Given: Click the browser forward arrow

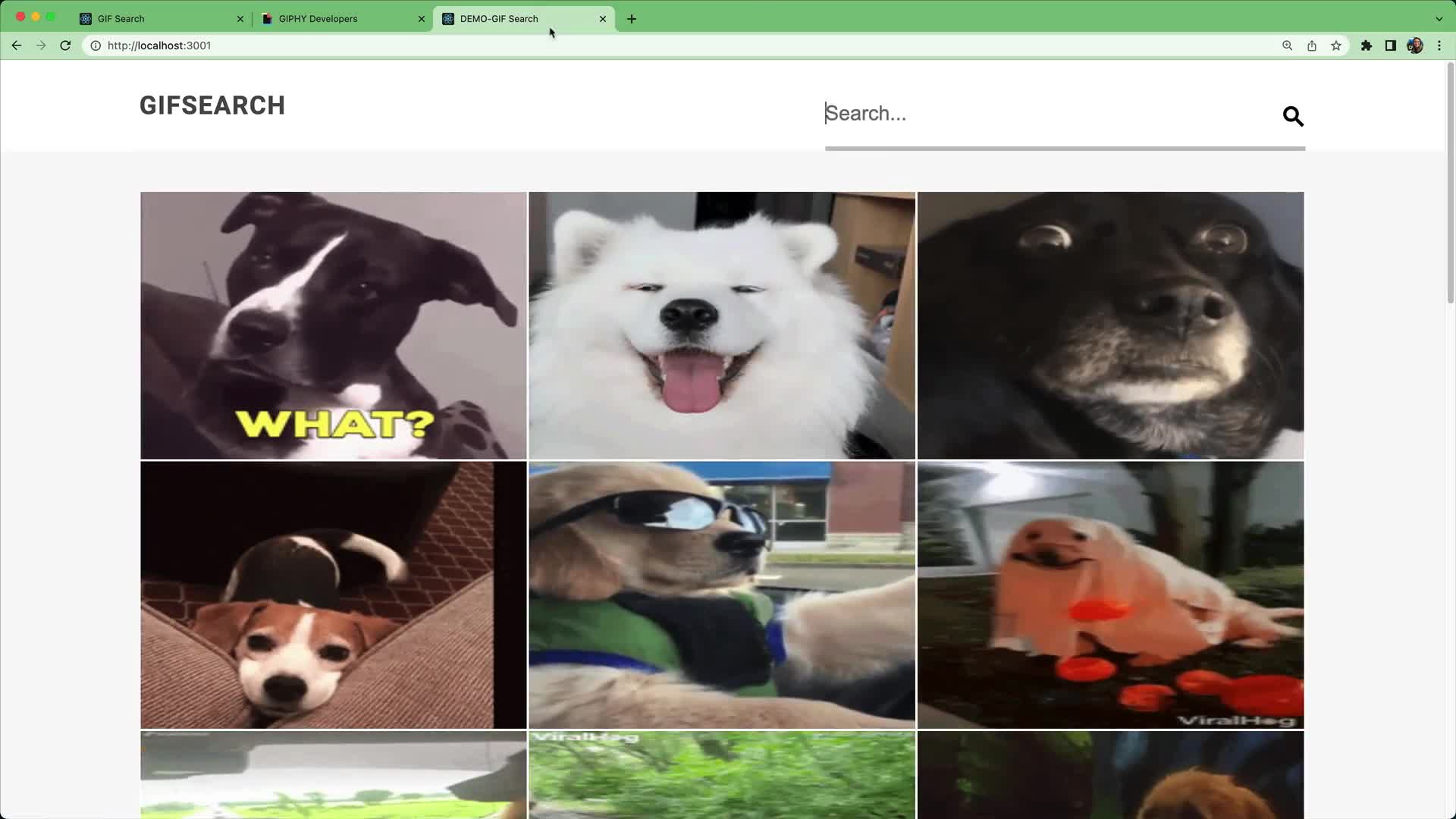Looking at the screenshot, I should coord(41,45).
